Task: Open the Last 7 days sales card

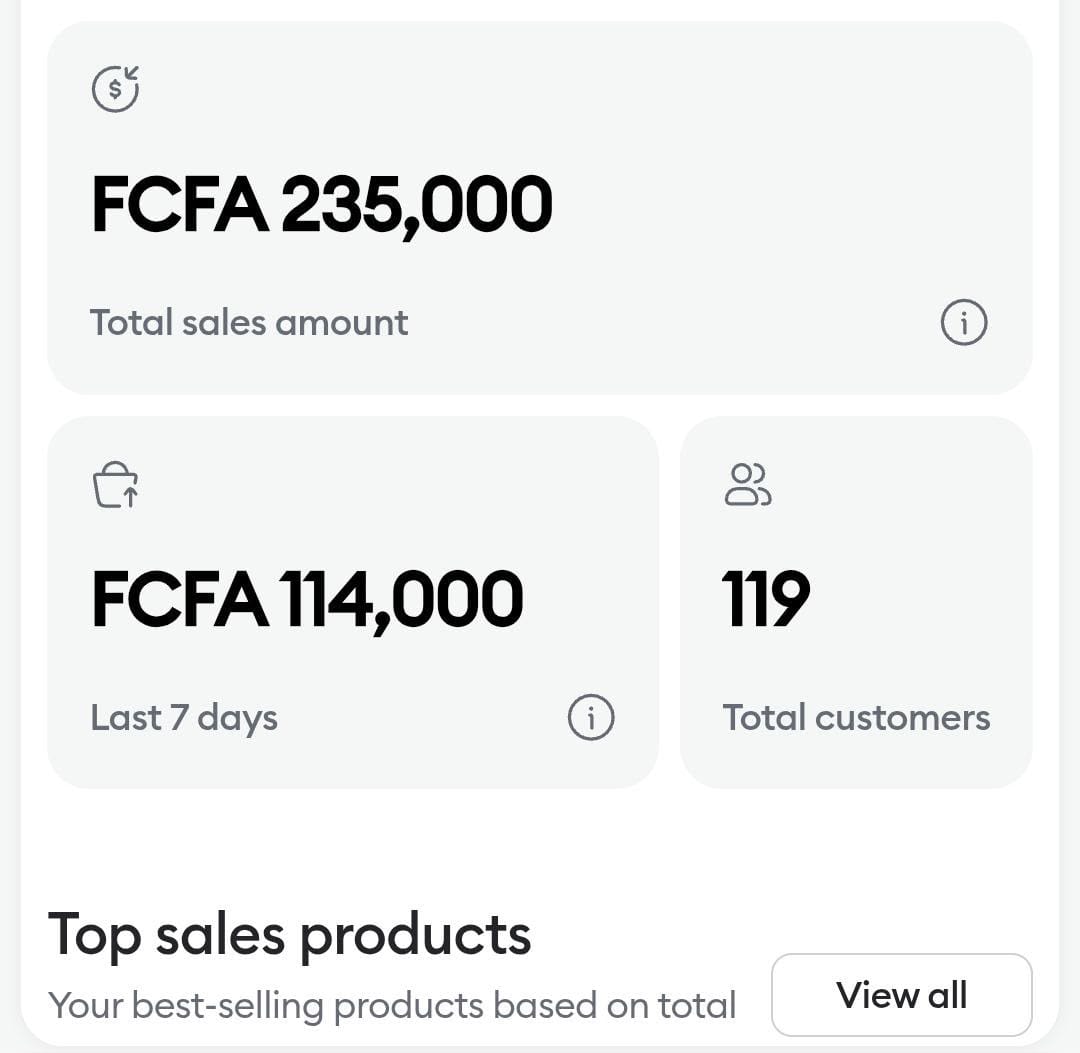Action: click(353, 603)
